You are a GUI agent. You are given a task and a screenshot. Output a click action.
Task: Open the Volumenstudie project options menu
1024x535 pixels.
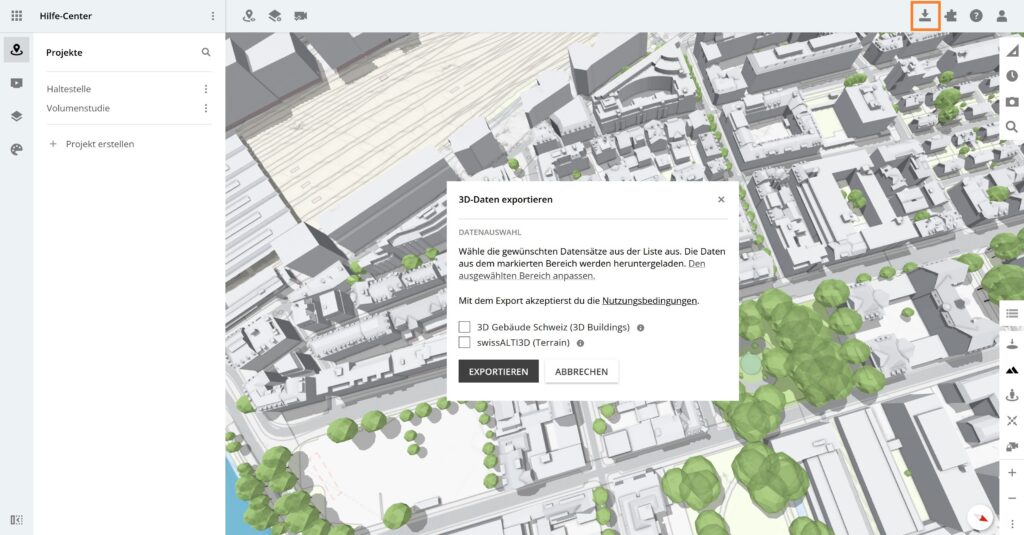(206, 108)
